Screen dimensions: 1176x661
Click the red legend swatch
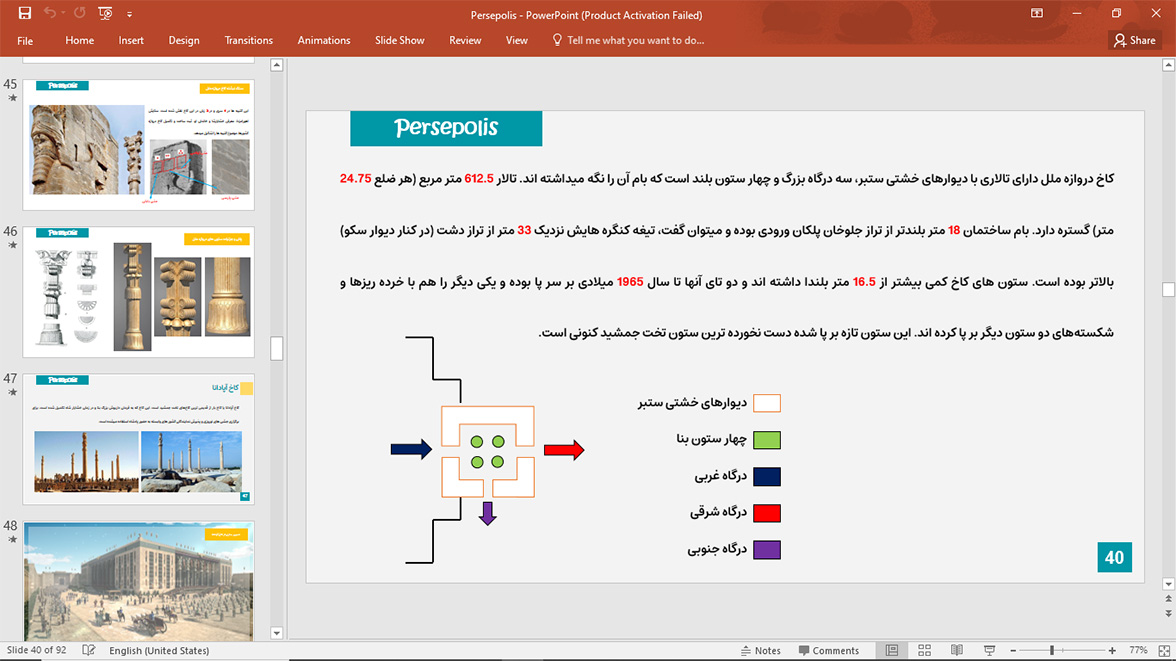(766, 513)
